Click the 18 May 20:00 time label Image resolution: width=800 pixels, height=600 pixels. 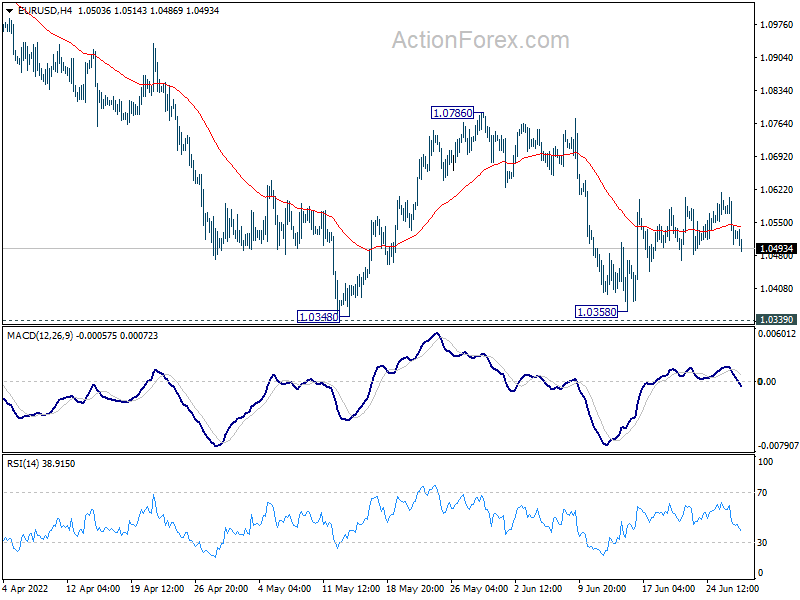tap(415, 589)
